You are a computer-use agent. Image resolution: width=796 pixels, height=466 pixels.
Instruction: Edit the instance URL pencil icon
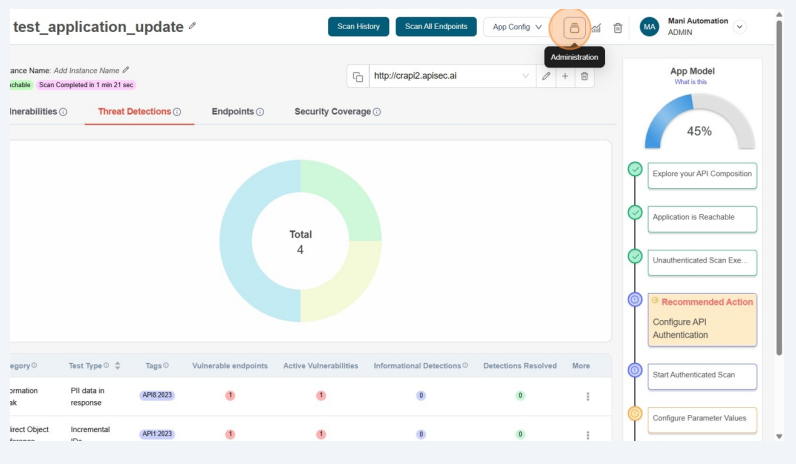pos(546,76)
